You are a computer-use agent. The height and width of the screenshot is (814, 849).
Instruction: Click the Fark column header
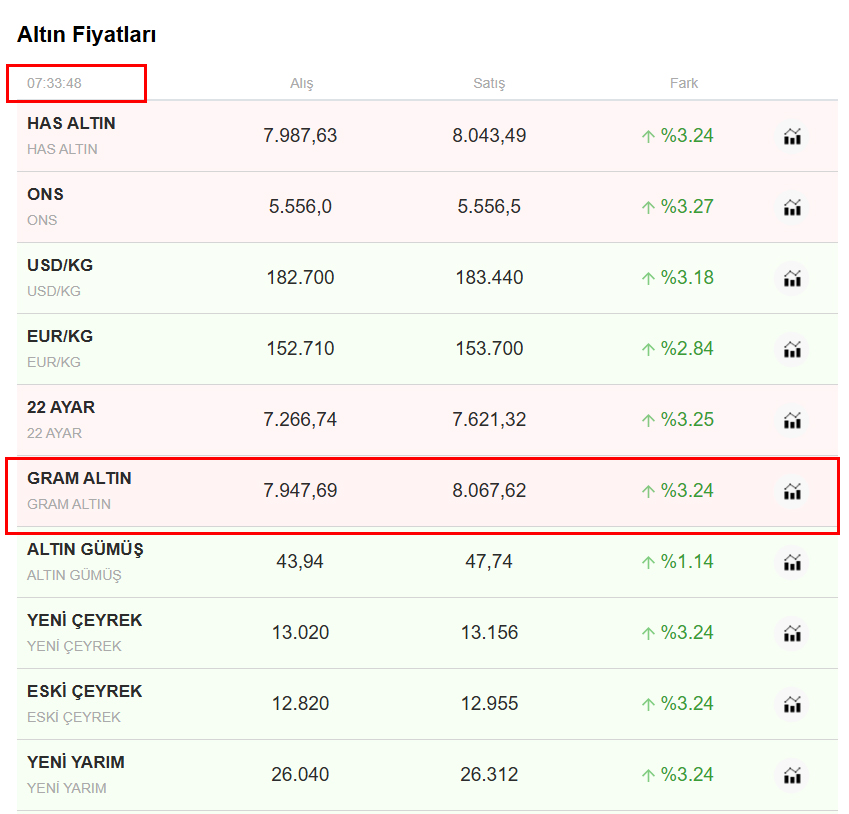[x=684, y=83]
